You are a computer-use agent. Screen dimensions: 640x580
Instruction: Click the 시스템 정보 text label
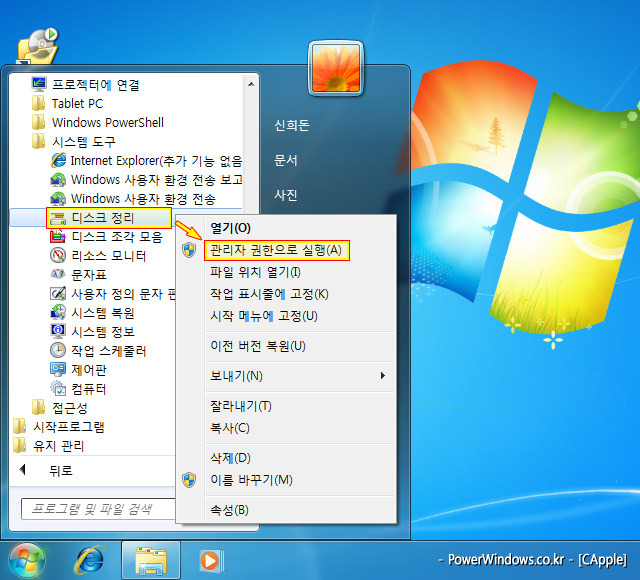tap(103, 331)
